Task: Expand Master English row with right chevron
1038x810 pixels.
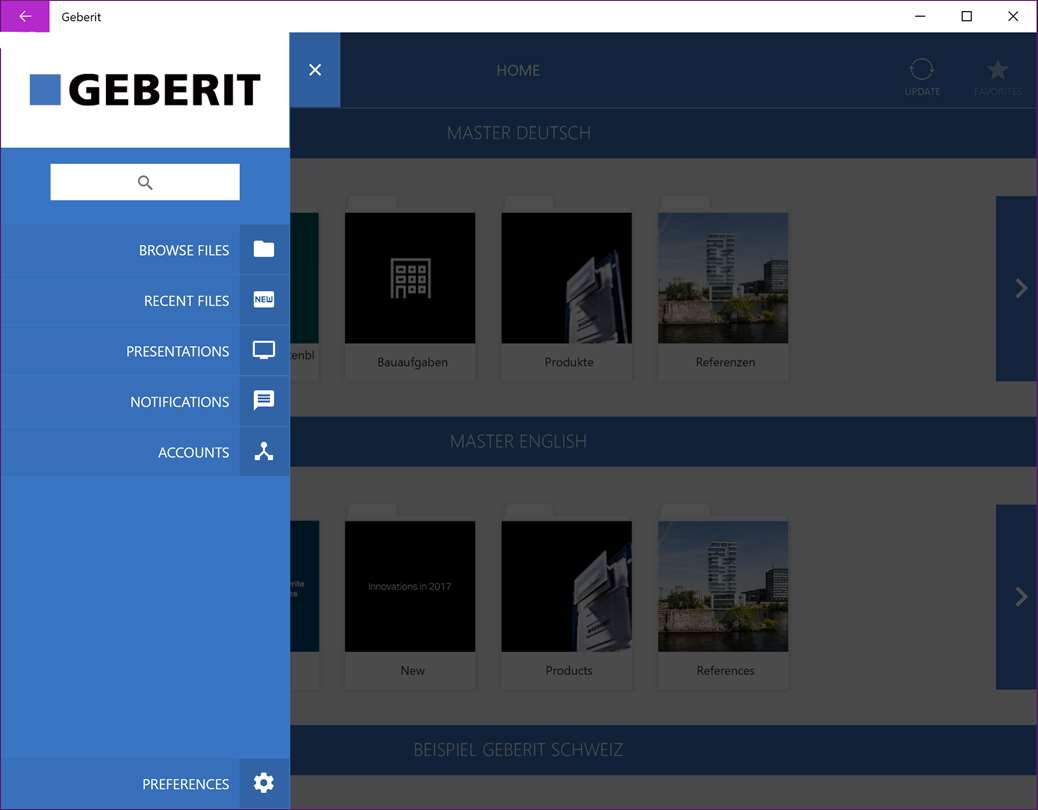Action: click(x=1020, y=596)
